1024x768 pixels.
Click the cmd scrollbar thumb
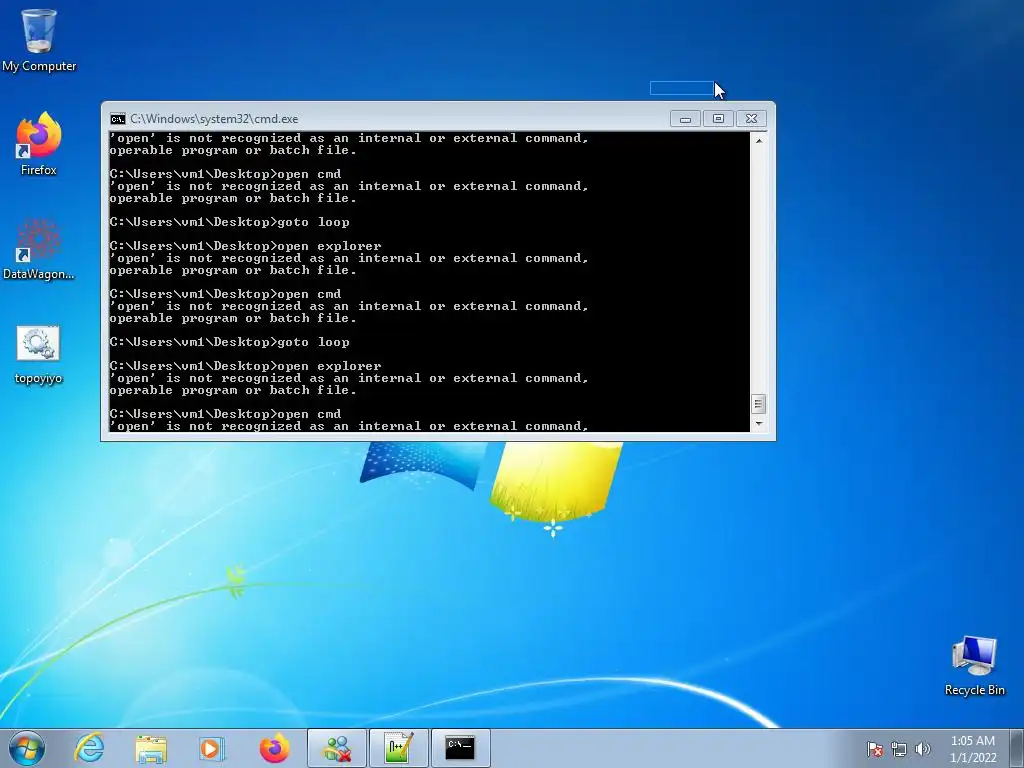(x=758, y=404)
